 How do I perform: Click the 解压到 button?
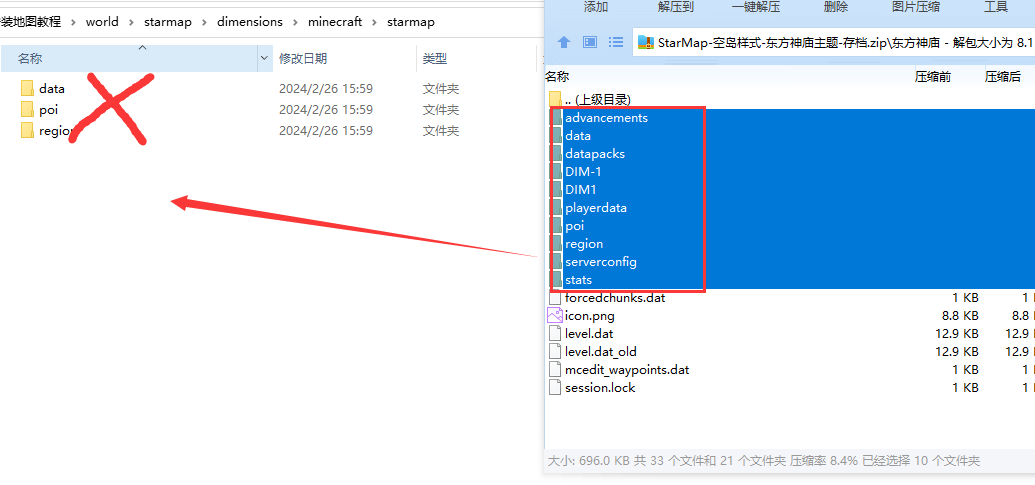675,7
